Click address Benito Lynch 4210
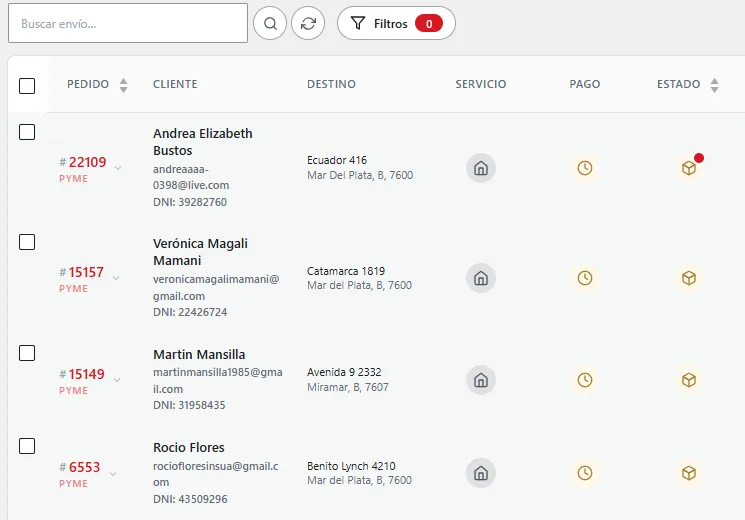The height and width of the screenshot is (520, 745). point(351,466)
